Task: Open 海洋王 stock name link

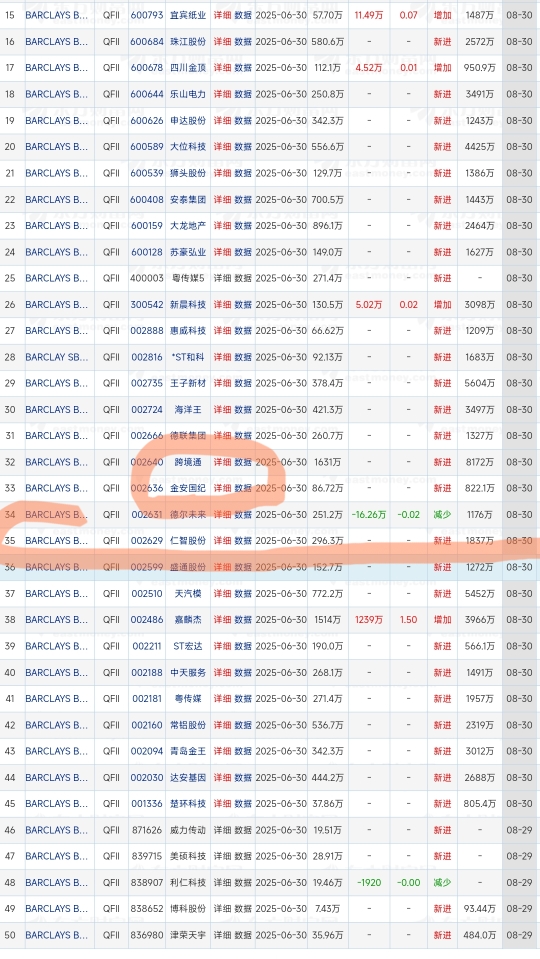Action: [188, 410]
